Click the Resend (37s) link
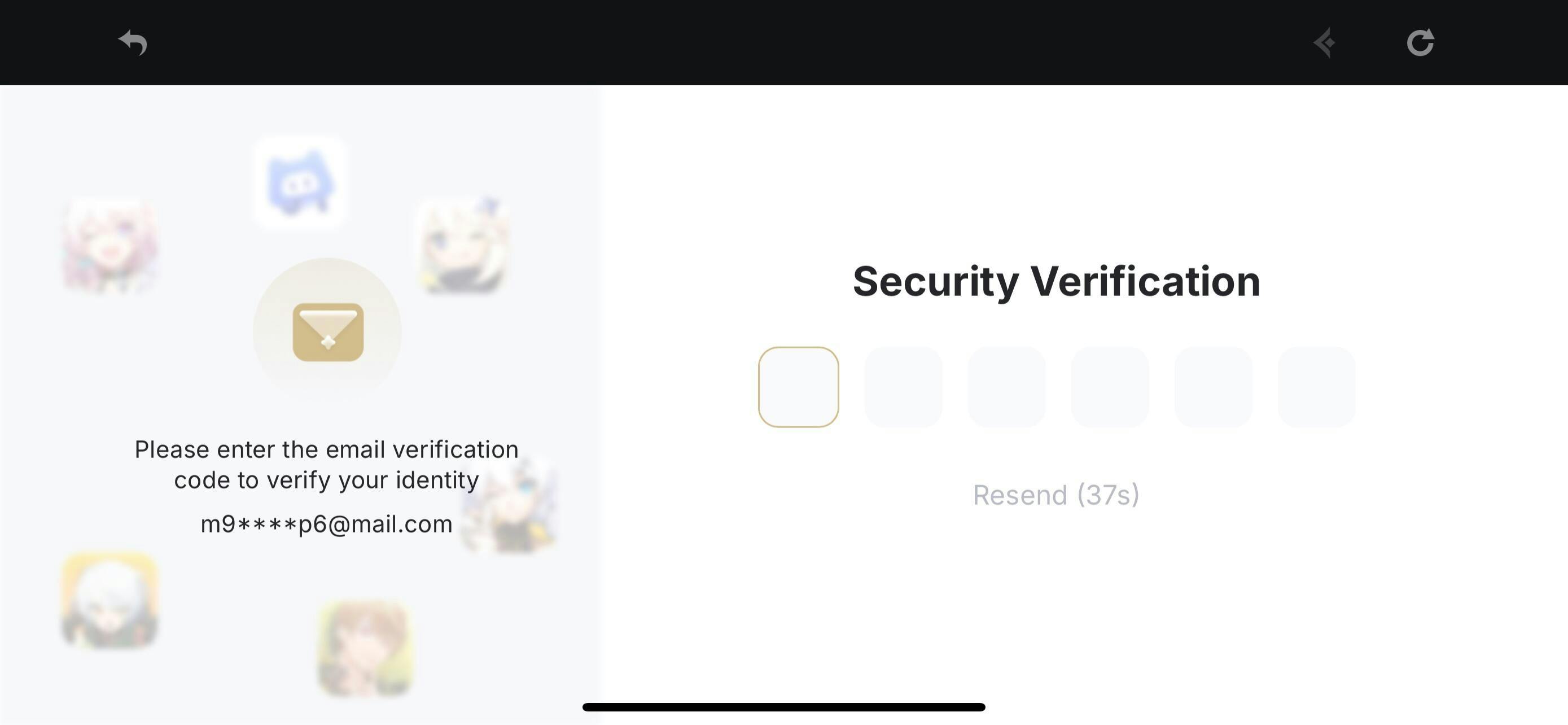 point(1056,495)
